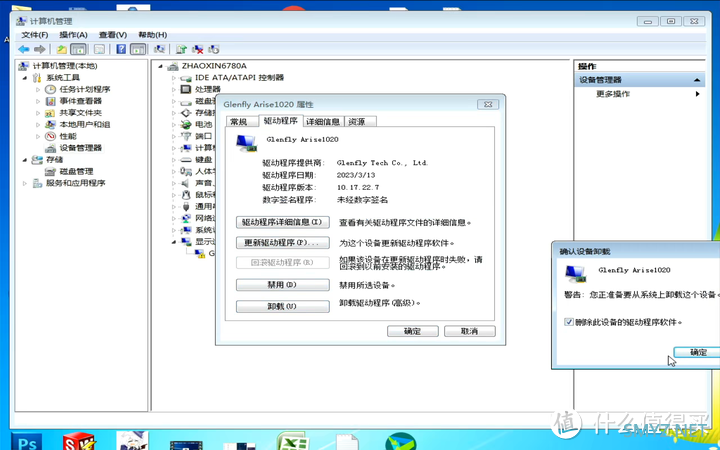720x450 pixels.
Task: Click 未经数字签名 signer text
Action: (x=363, y=200)
